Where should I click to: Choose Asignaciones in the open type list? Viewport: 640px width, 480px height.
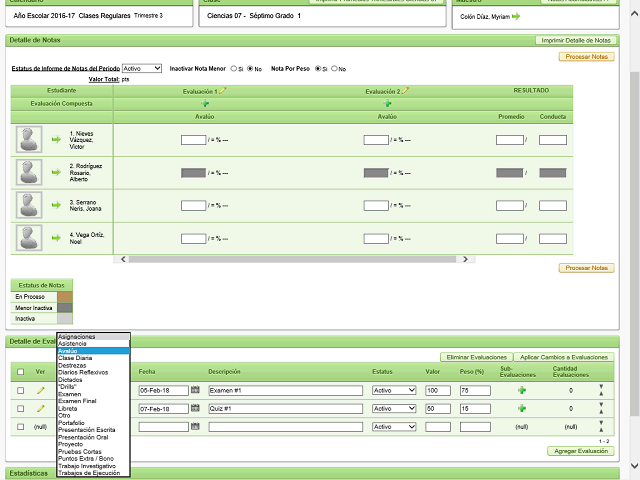[93, 337]
